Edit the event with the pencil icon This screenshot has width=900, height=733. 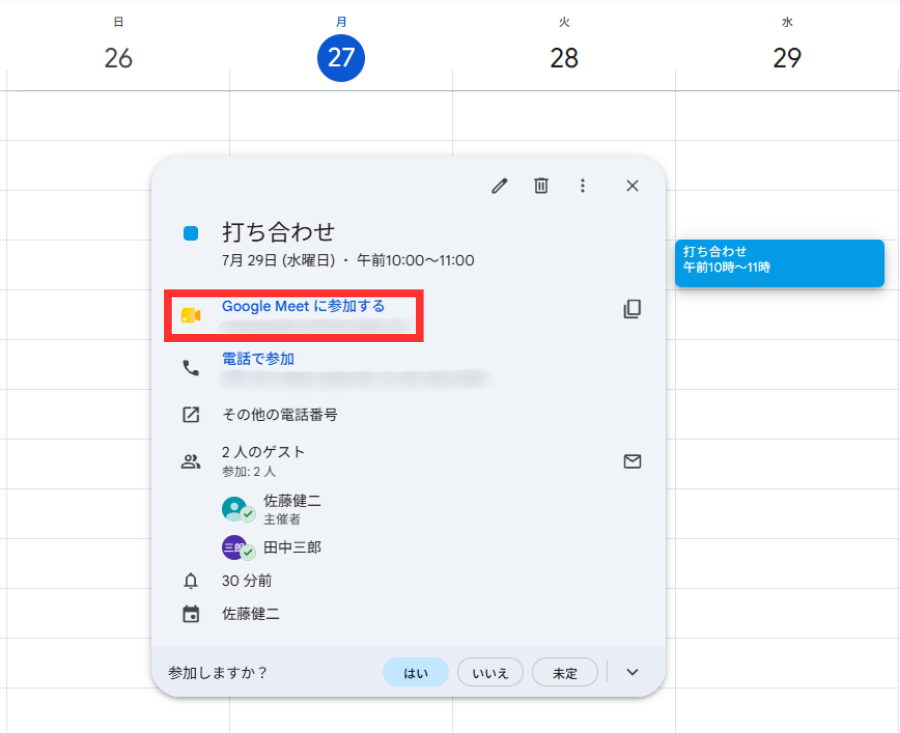499,186
